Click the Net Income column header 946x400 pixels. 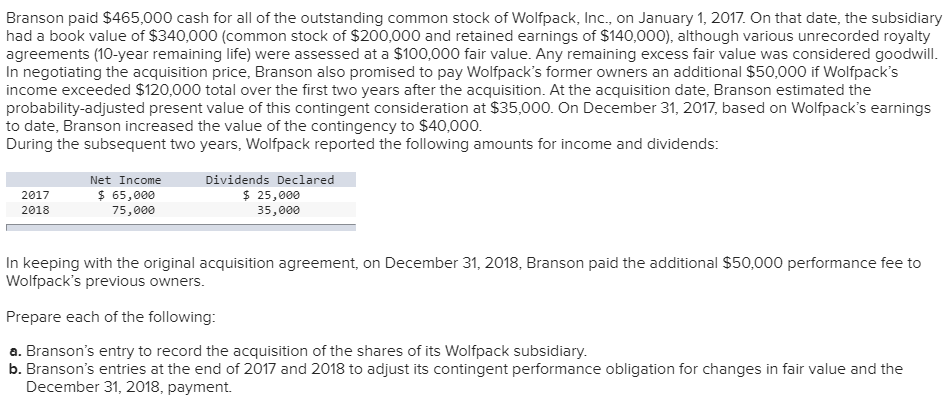125,180
